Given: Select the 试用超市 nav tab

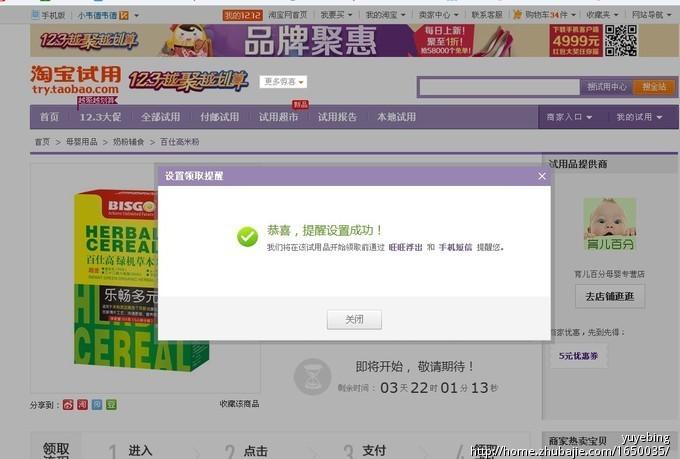Looking at the screenshot, I should [x=278, y=117].
